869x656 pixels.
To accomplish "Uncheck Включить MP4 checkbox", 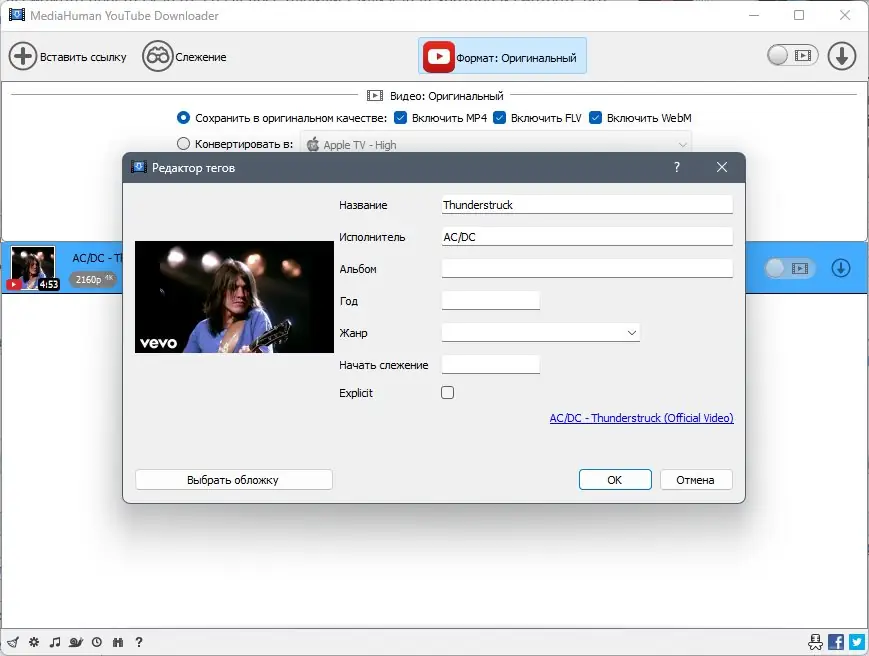I will click(x=400, y=118).
